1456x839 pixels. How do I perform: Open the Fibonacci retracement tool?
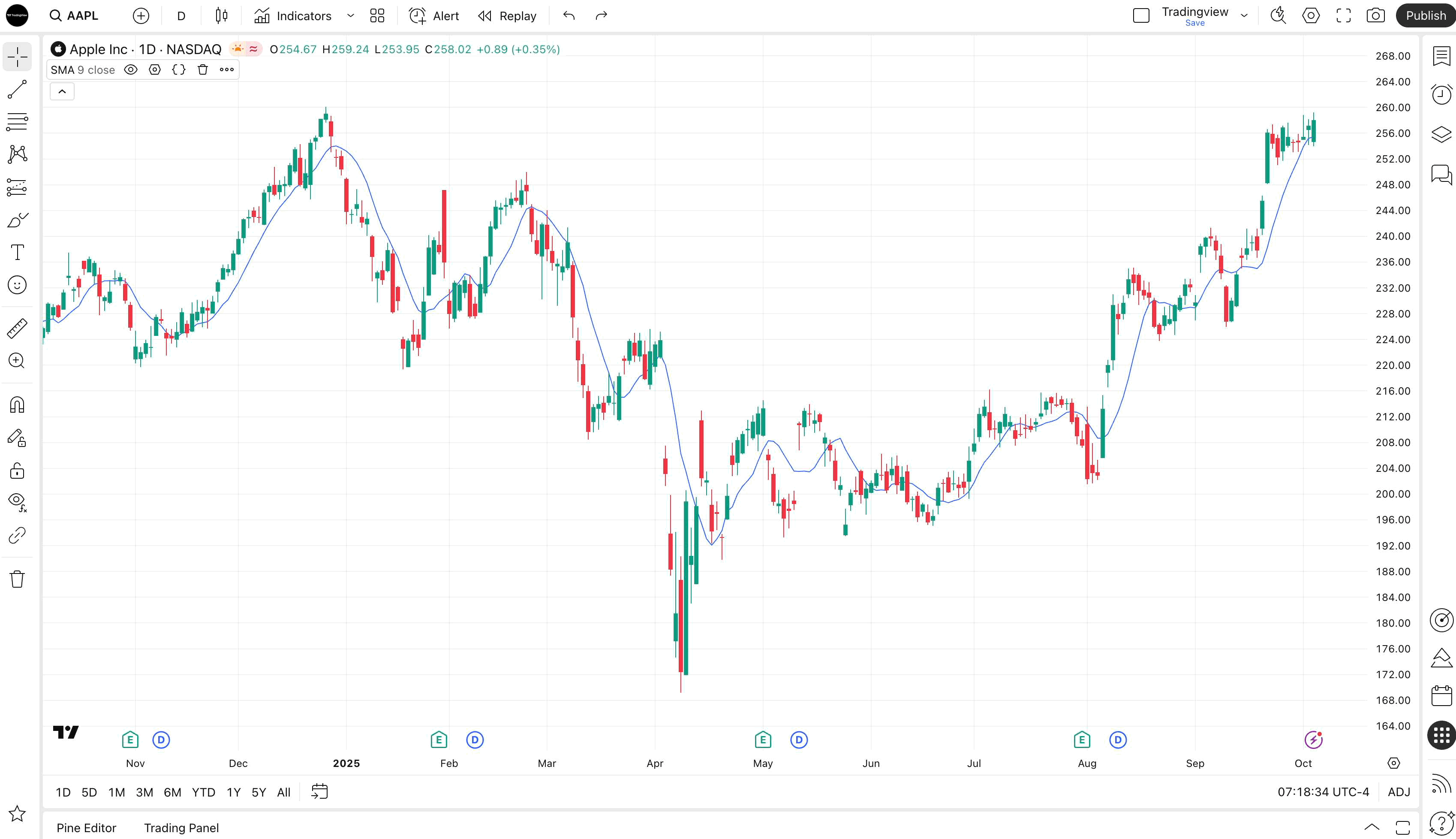coord(17,121)
